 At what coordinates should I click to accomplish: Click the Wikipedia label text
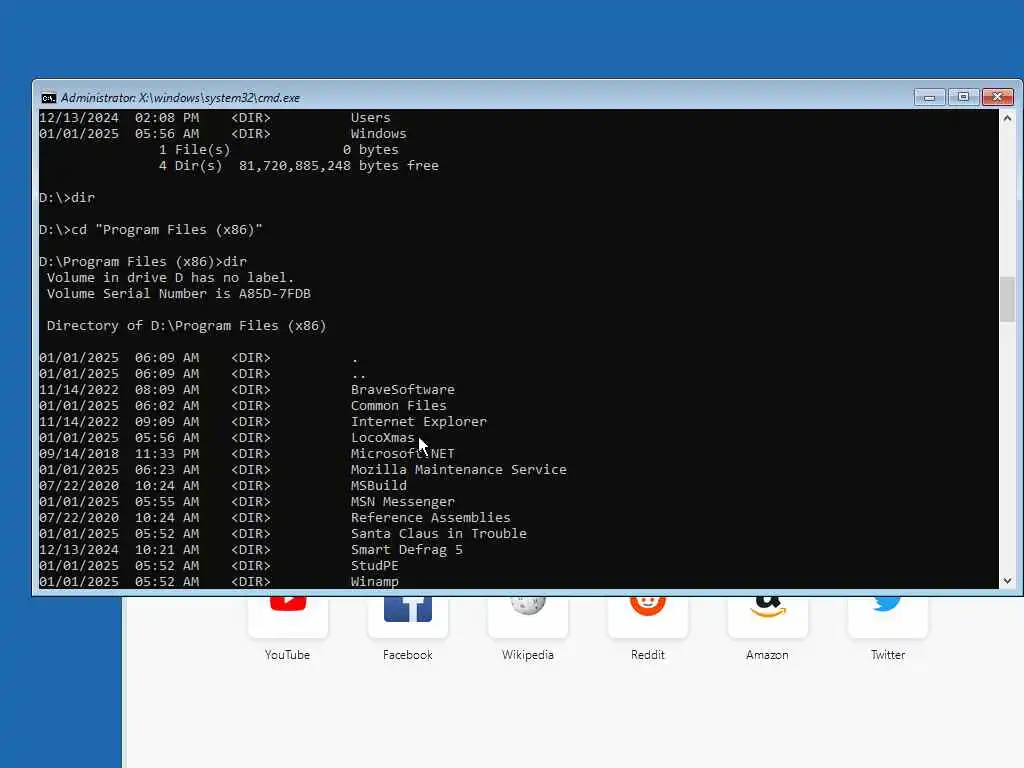528,654
